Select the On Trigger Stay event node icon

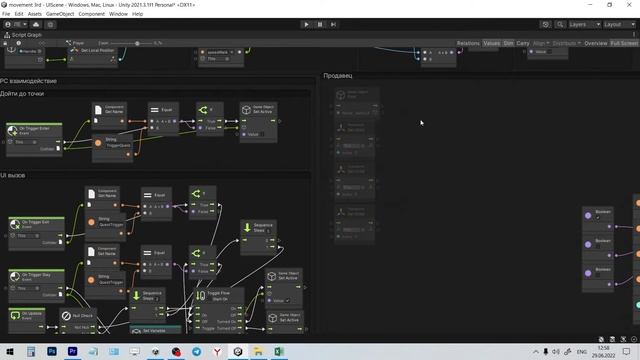point(15,277)
